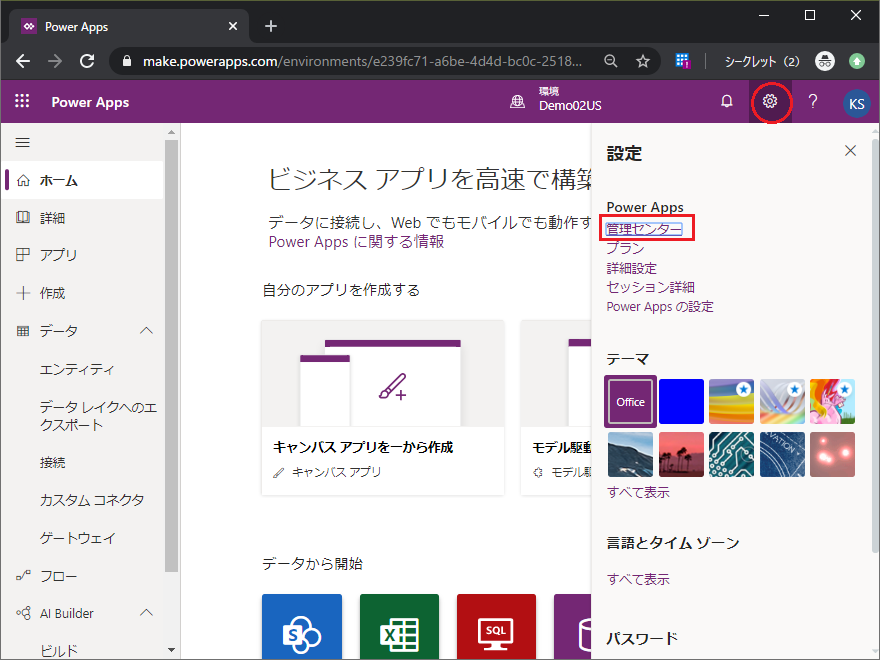Open the notifications bell
This screenshot has height=660, width=880.
pos(726,102)
